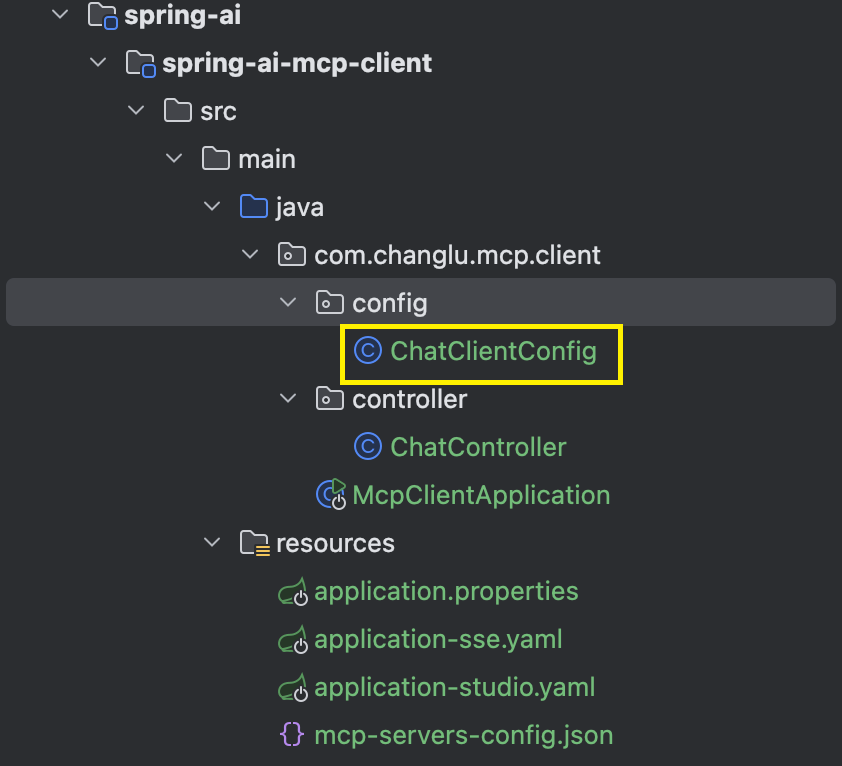Select the spring-ai-mcp-client module node
This screenshot has height=766, width=842.
click(297, 63)
